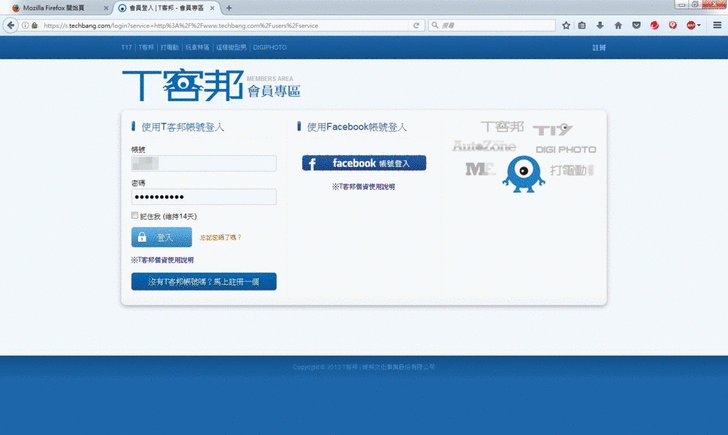Go back using Firefox back arrow
The height and width of the screenshot is (435, 728).
click(x=11, y=26)
